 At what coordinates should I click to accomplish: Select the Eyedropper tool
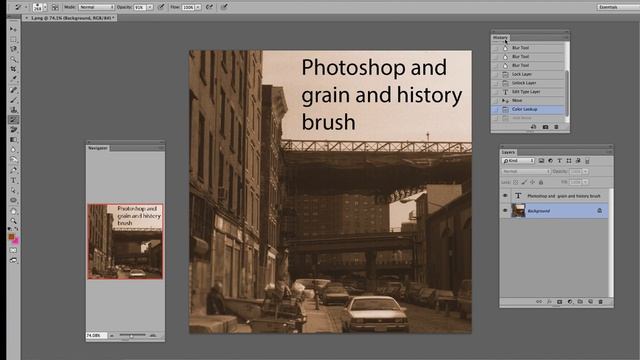click(13, 79)
